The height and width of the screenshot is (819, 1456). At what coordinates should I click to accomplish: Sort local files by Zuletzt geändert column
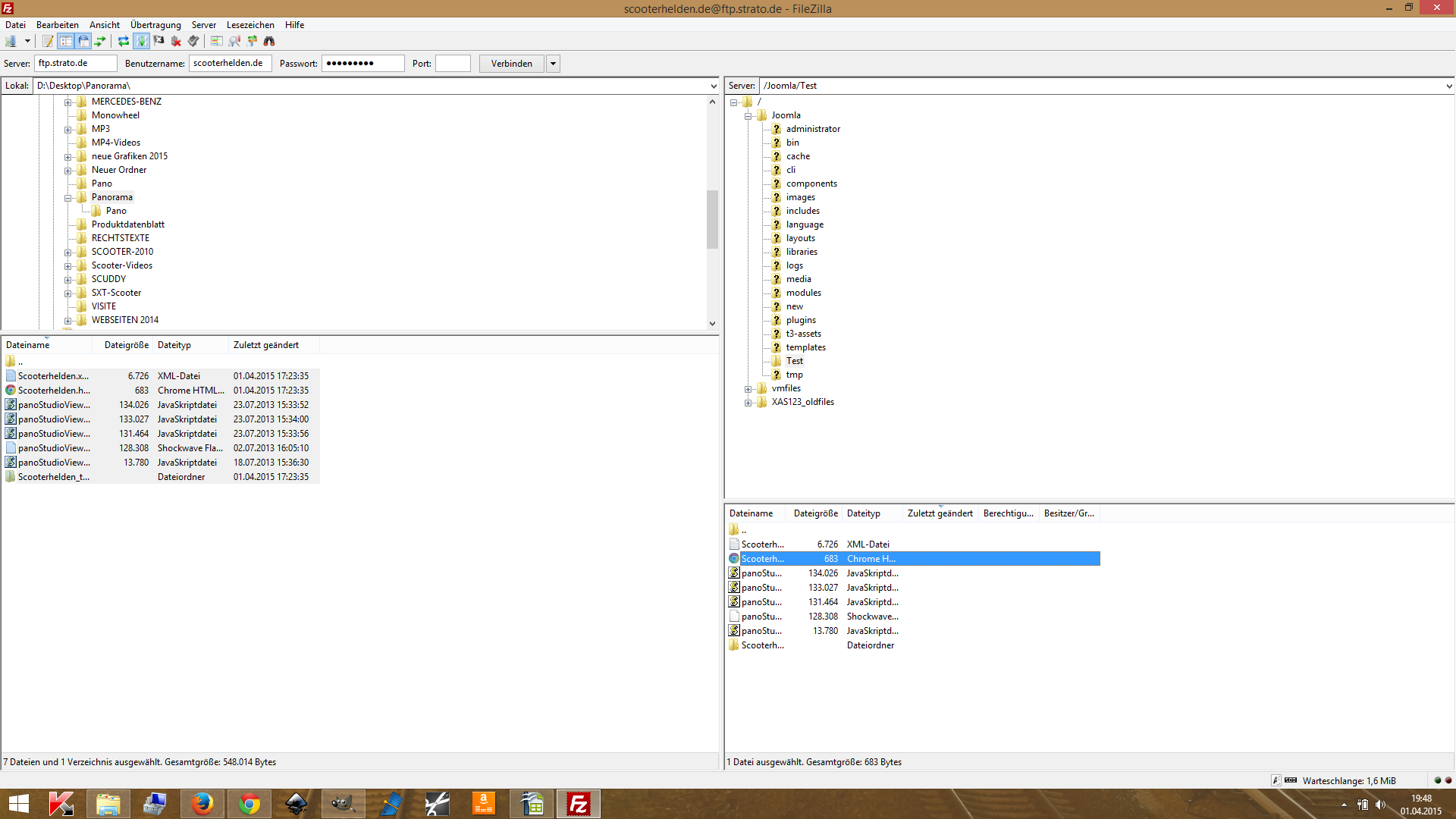pos(266,345)
